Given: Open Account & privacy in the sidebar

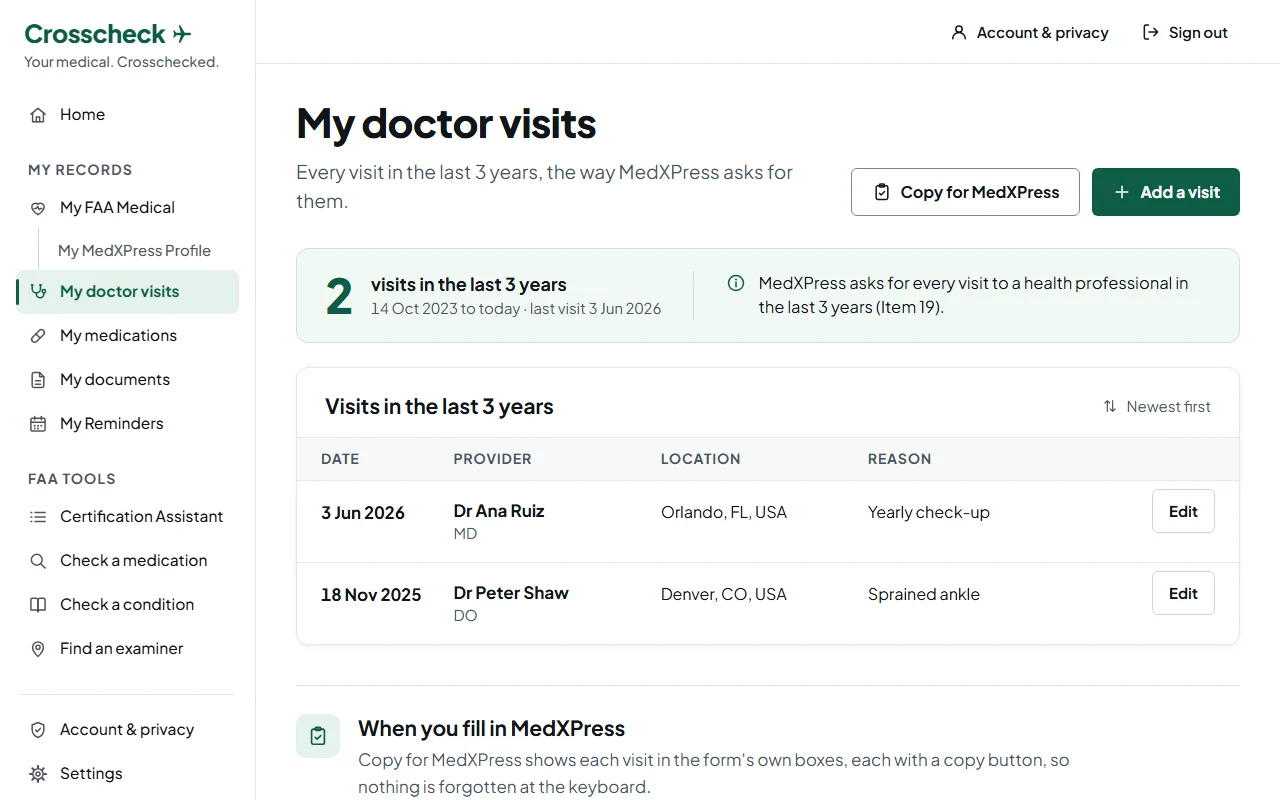Looking at the screenshot, I should pos(127,730).
